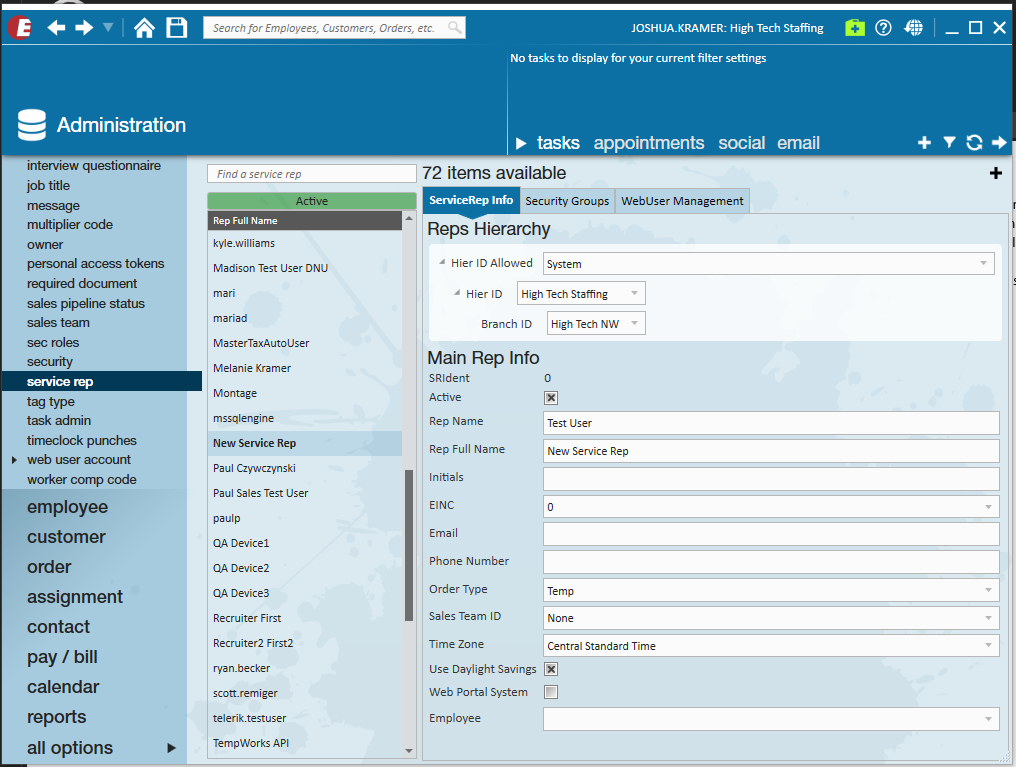This screenshot has width=1016, height=767.
Task: Switch to the email tab
Action: point(798,143)
